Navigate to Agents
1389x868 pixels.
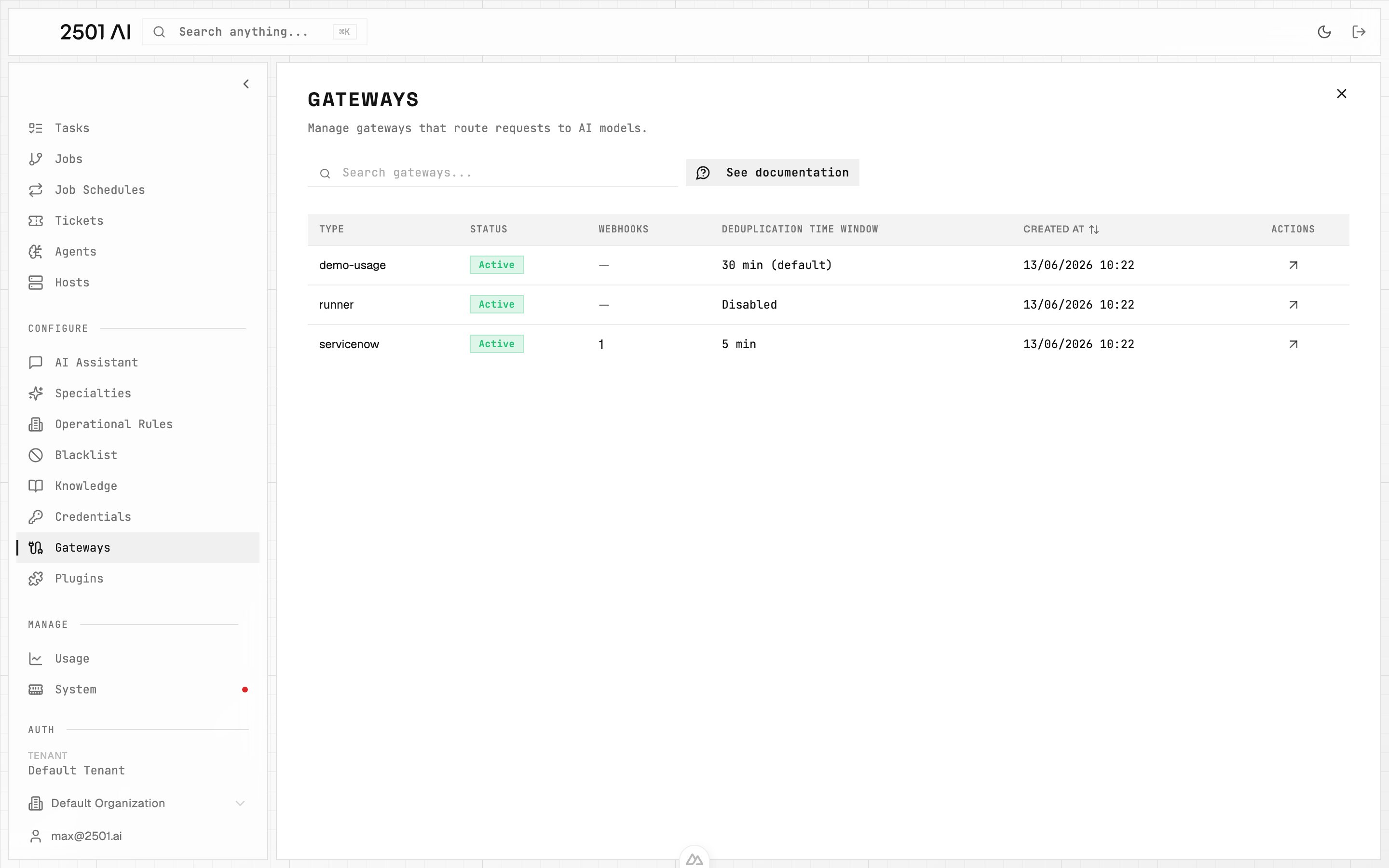point(138,251)
